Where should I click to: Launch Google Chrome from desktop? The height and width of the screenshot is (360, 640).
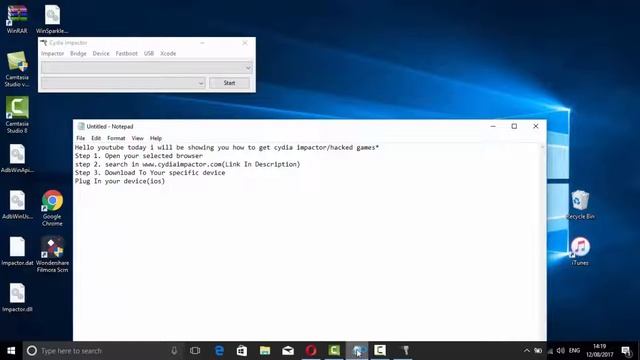tap(52, 207)
